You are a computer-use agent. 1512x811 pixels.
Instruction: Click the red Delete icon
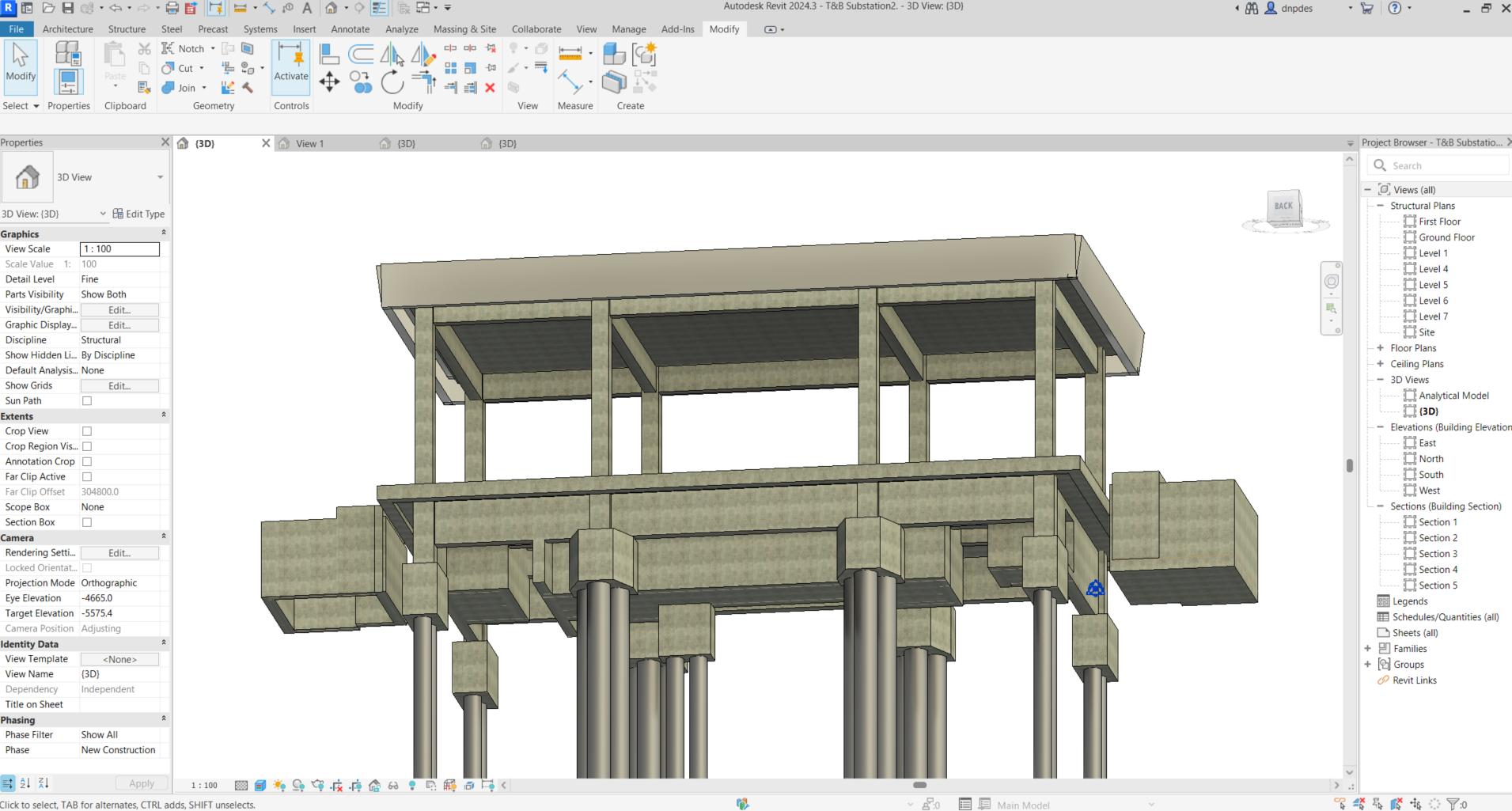(490, 88)
